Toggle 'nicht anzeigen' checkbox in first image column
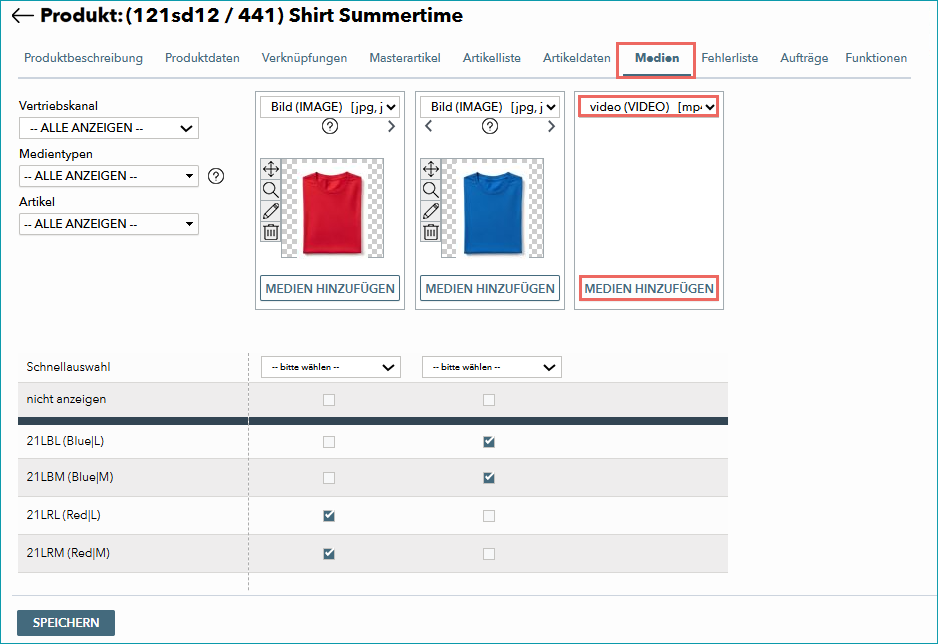The width and height of the screenshot is (938, 644). click(x=329, y=400)
